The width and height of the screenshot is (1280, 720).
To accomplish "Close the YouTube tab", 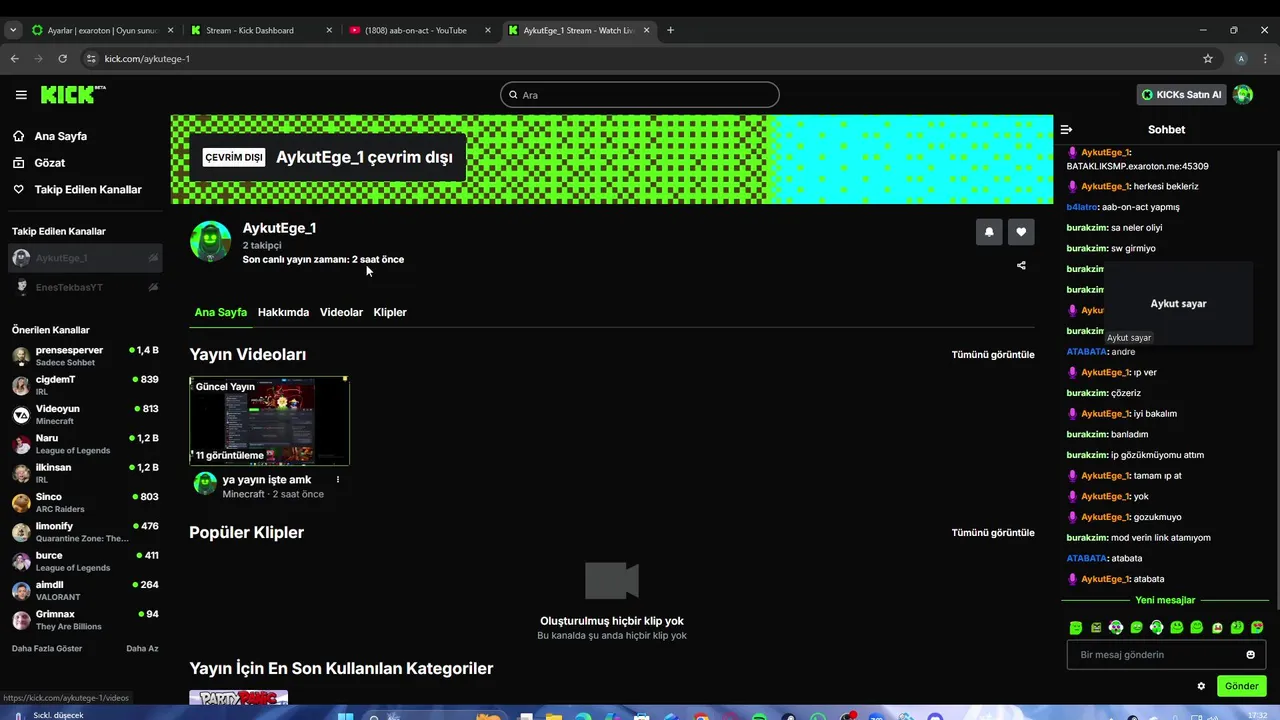I will 488,30.
